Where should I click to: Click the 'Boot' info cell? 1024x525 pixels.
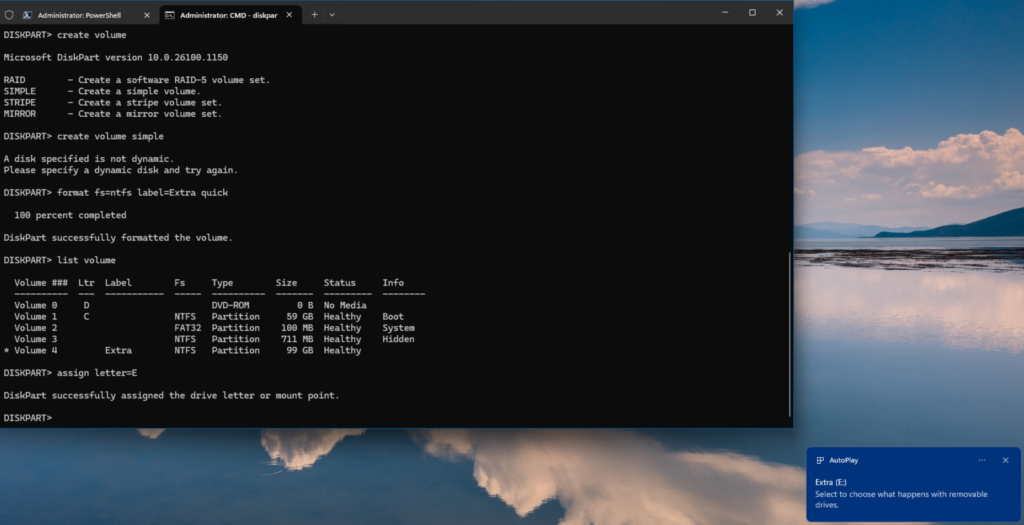pos(393,317)
